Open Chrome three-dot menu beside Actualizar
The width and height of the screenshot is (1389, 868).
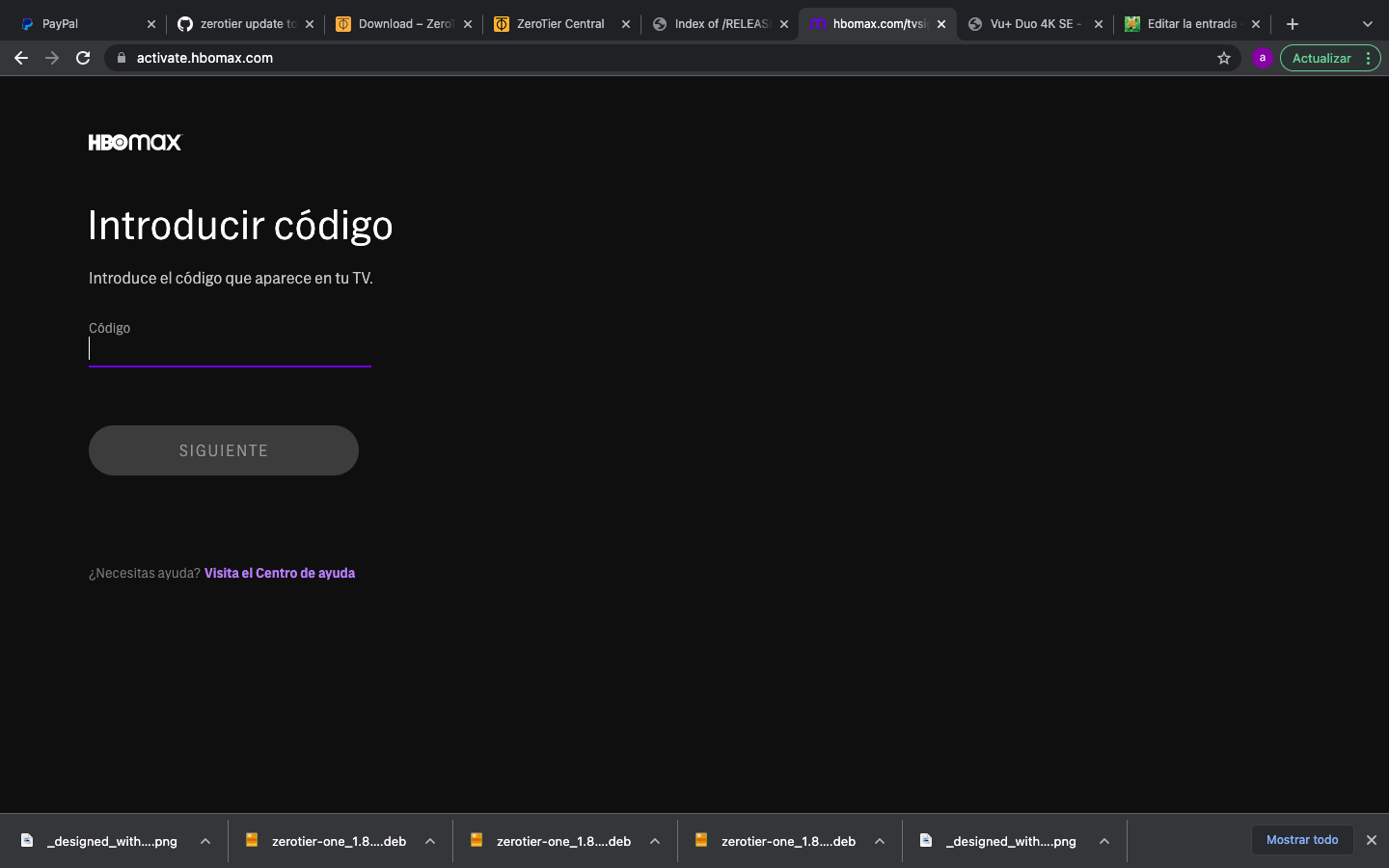point(1368,58)
